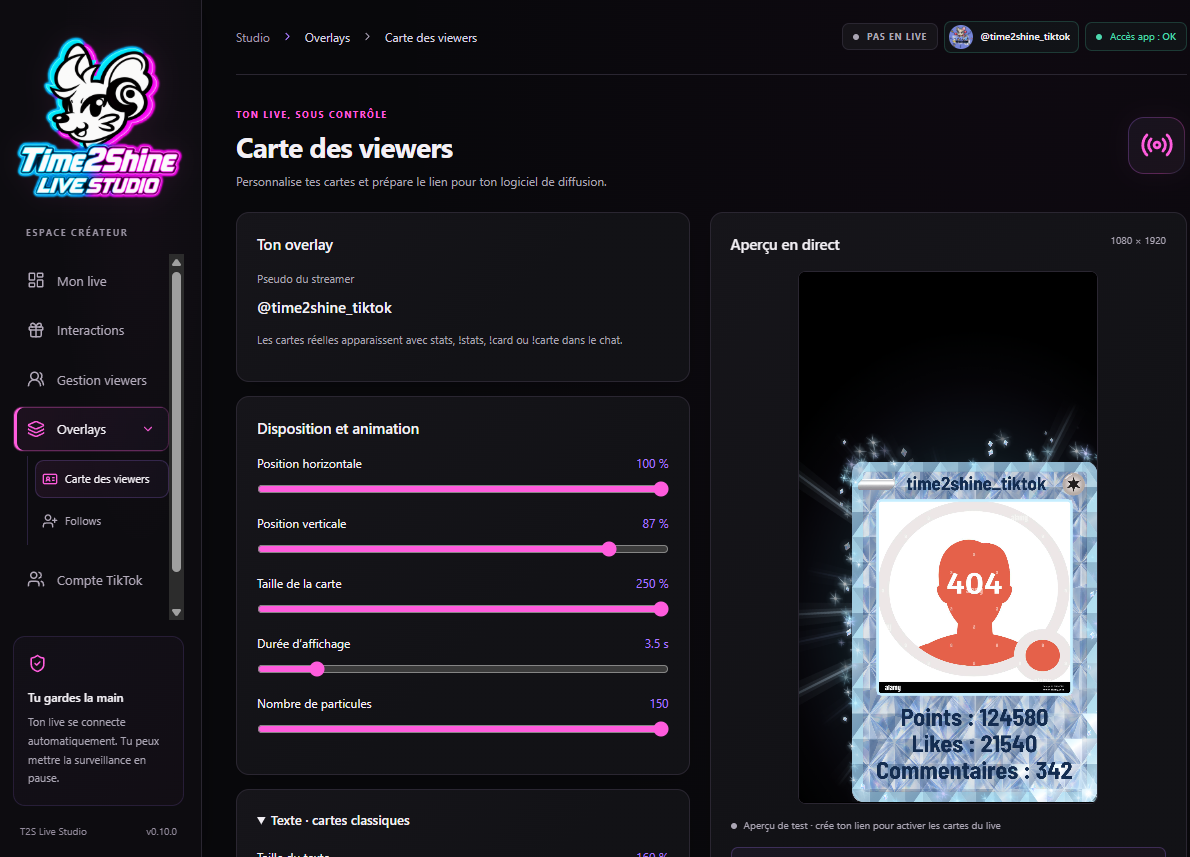1190x857 pixels.
Task: Click Taille de la carte slider handle
Action: pyautogui.click(x=661, y=609)
